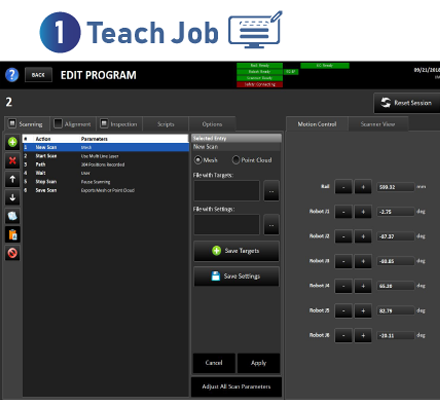The image size is (440, 400).
Task: Switch to the Scanner View tab
Action: [x=378, y=124]
